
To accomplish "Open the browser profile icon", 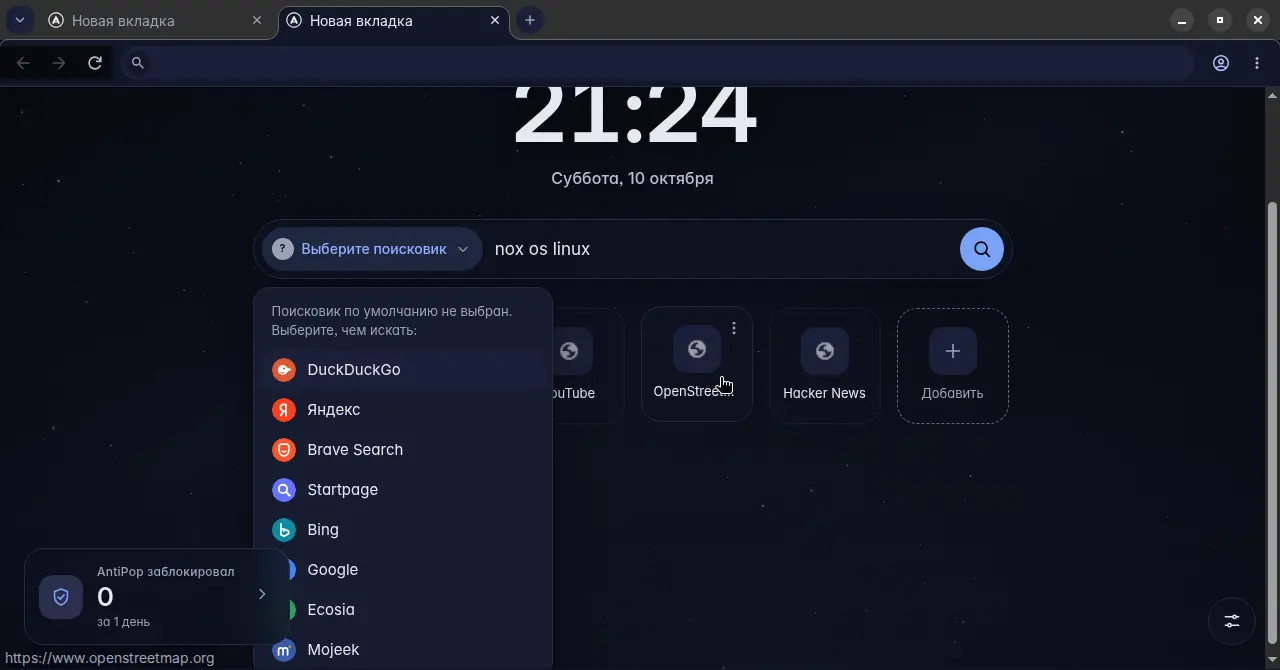I will pos(1221,63).
